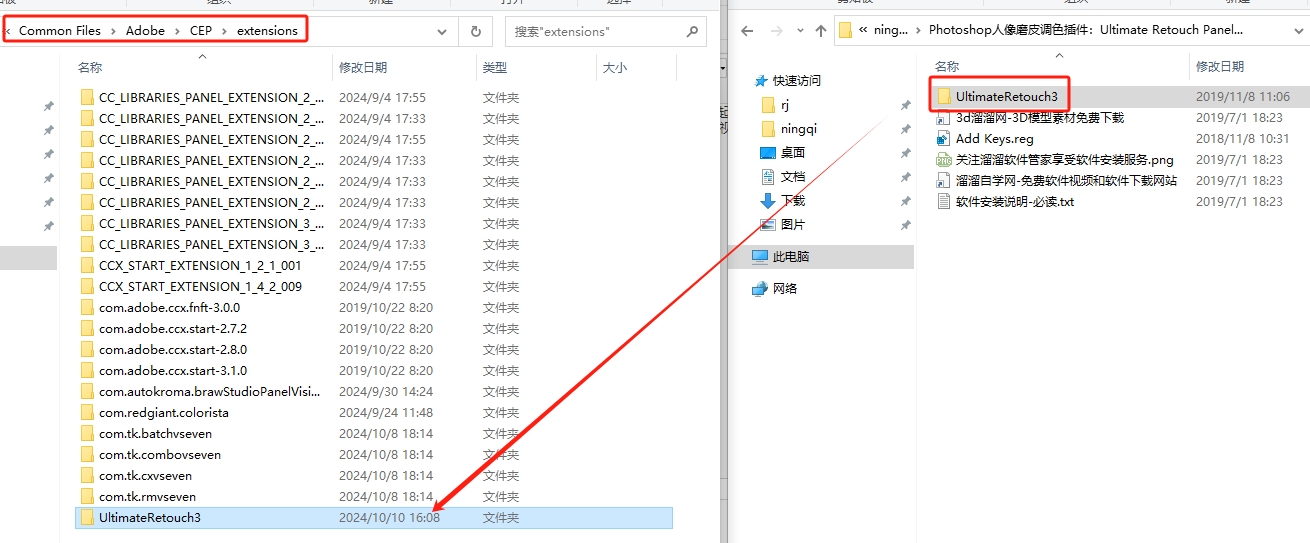Select the UltimateRetouch3 folder icon in extensions window
Viewport: 1310px width, 543px height.
[87, 517]
